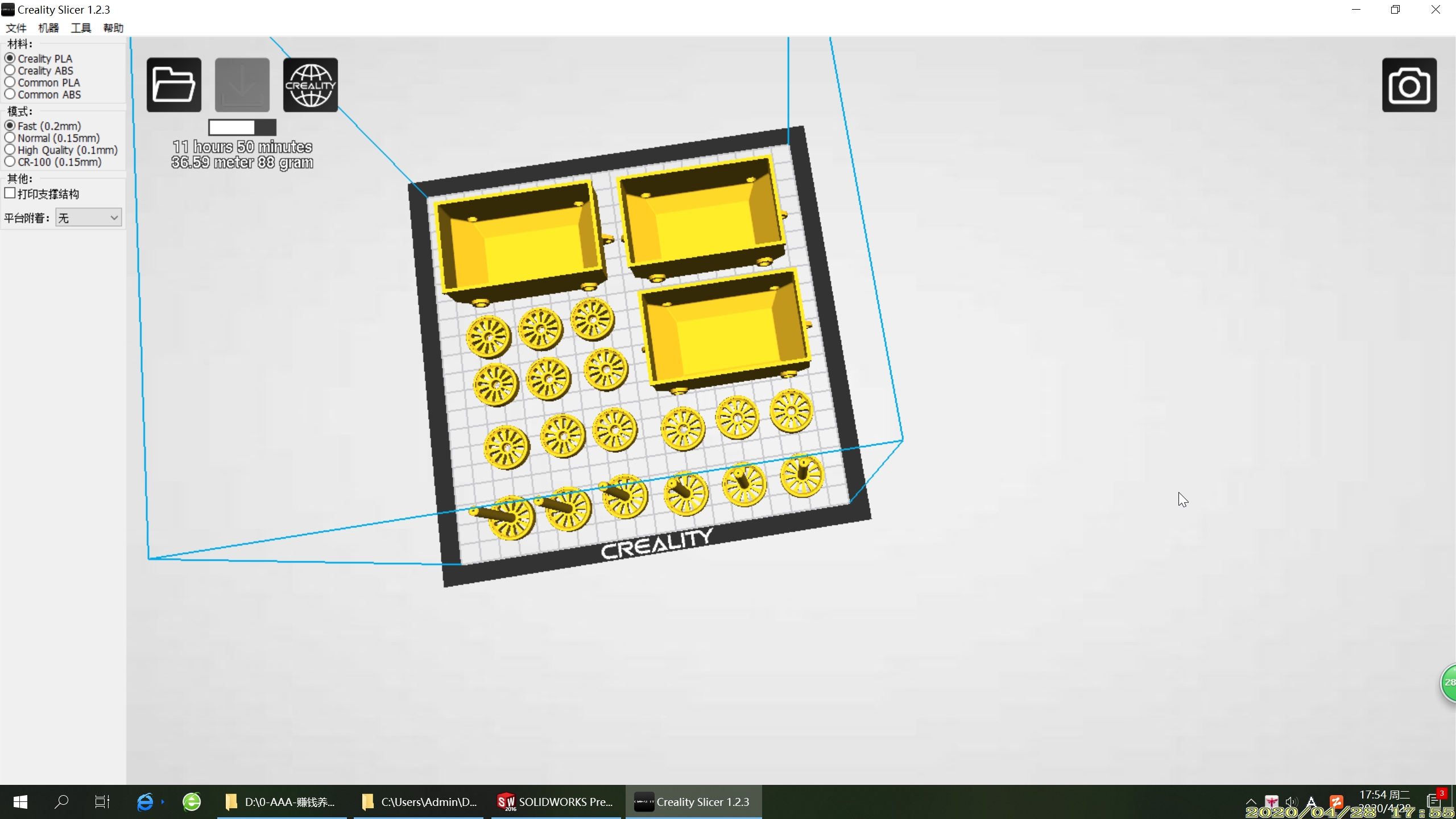Open Task View from the taskbar
The height and width of the screenshot is (819, 1456).
pyautogui.click(x=102, y=802)
